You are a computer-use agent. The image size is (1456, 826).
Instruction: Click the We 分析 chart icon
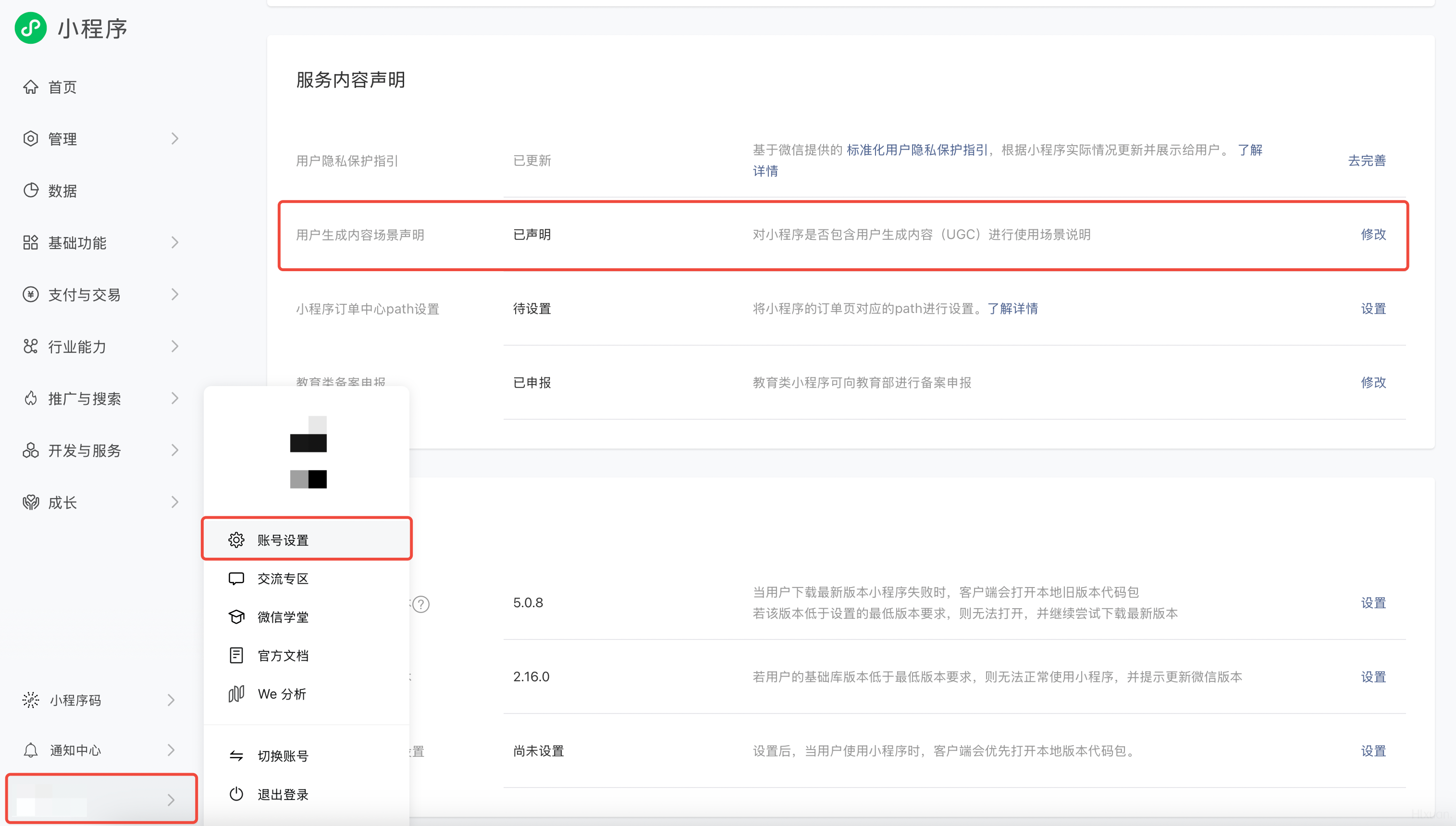pos(236,693)
